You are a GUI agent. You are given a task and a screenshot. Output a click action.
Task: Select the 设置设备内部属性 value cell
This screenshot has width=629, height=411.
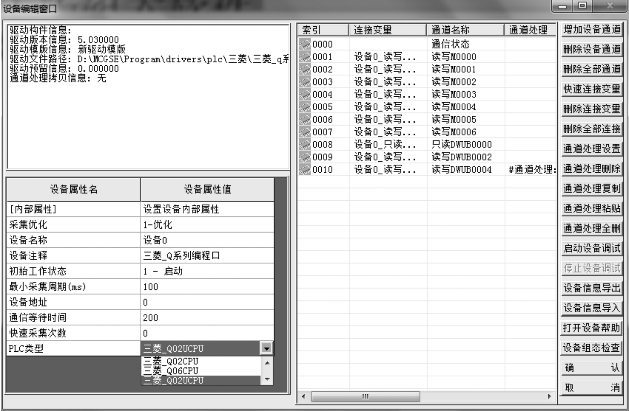[x=207, y=209]
